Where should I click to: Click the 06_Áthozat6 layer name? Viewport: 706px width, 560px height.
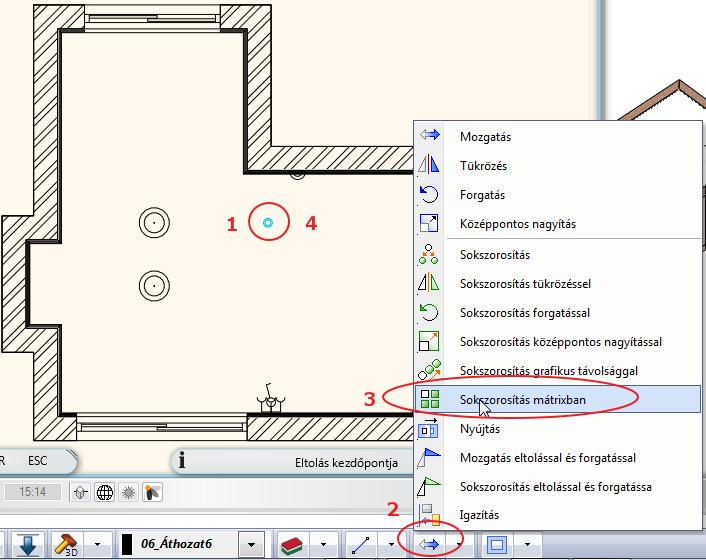(x=176, y=544)
